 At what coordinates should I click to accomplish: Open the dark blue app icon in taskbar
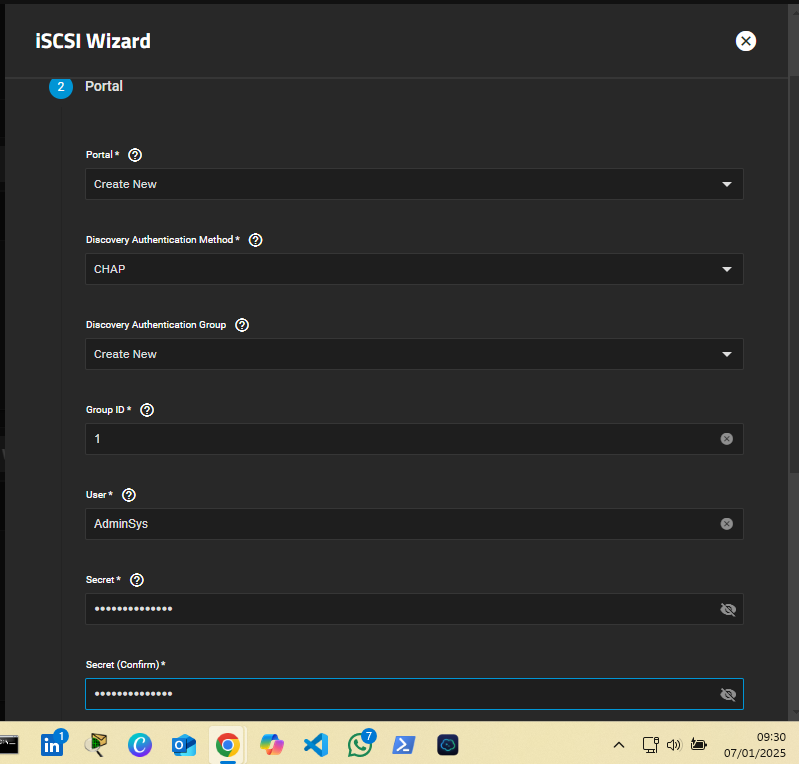448,745
